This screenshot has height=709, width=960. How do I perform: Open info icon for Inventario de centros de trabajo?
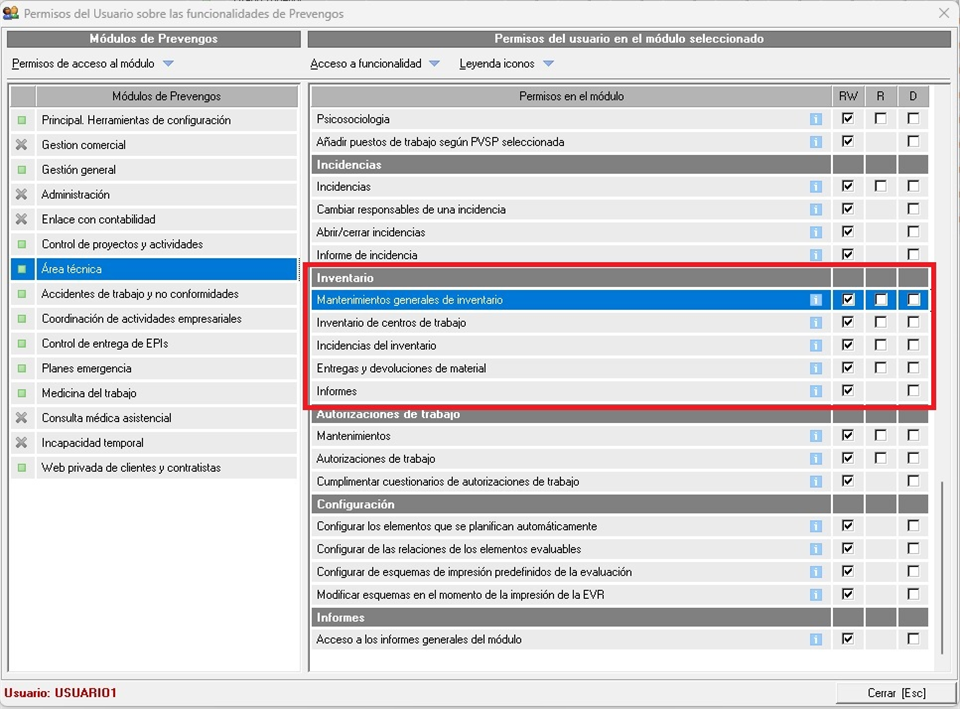click(816, 323)
